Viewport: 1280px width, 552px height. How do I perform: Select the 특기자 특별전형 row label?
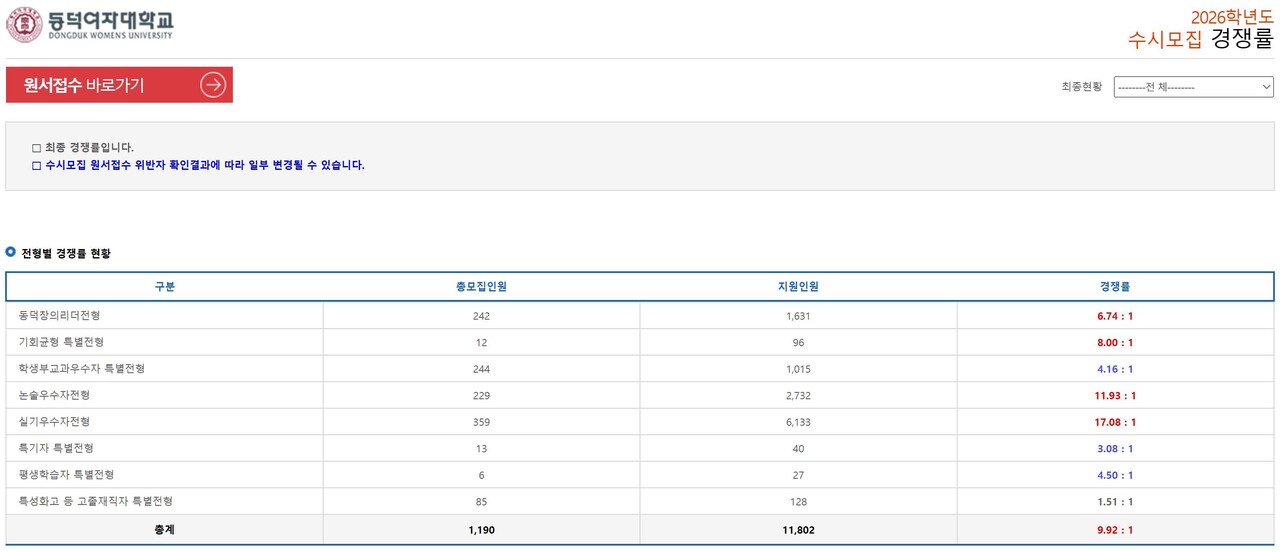56,448
